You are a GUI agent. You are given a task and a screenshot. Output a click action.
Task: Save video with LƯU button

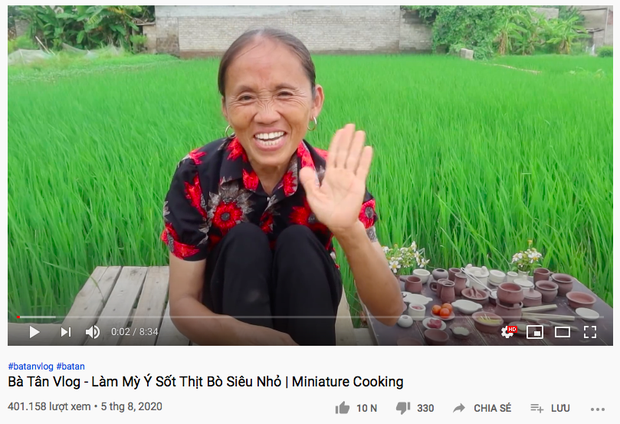click(x=560, y=408)
